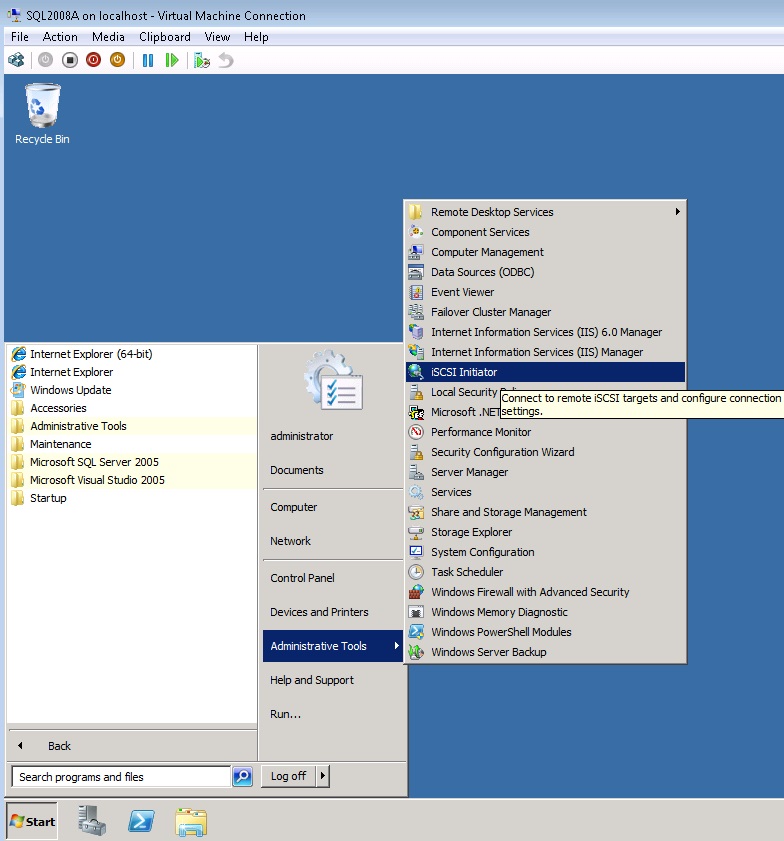Select the Recycle Bin desktop icon
Viewport: 784px width, 841px height.
(x=42, y=114)
